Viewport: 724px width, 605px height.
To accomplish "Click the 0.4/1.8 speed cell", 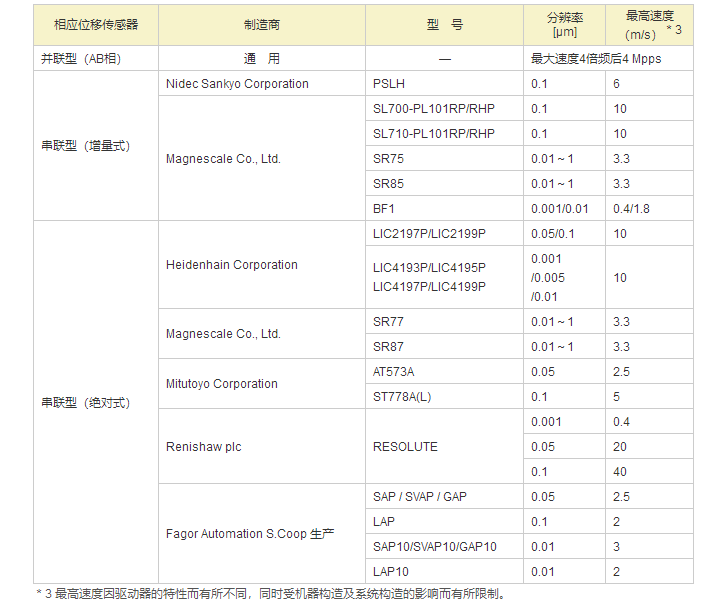I will [649, 208].
